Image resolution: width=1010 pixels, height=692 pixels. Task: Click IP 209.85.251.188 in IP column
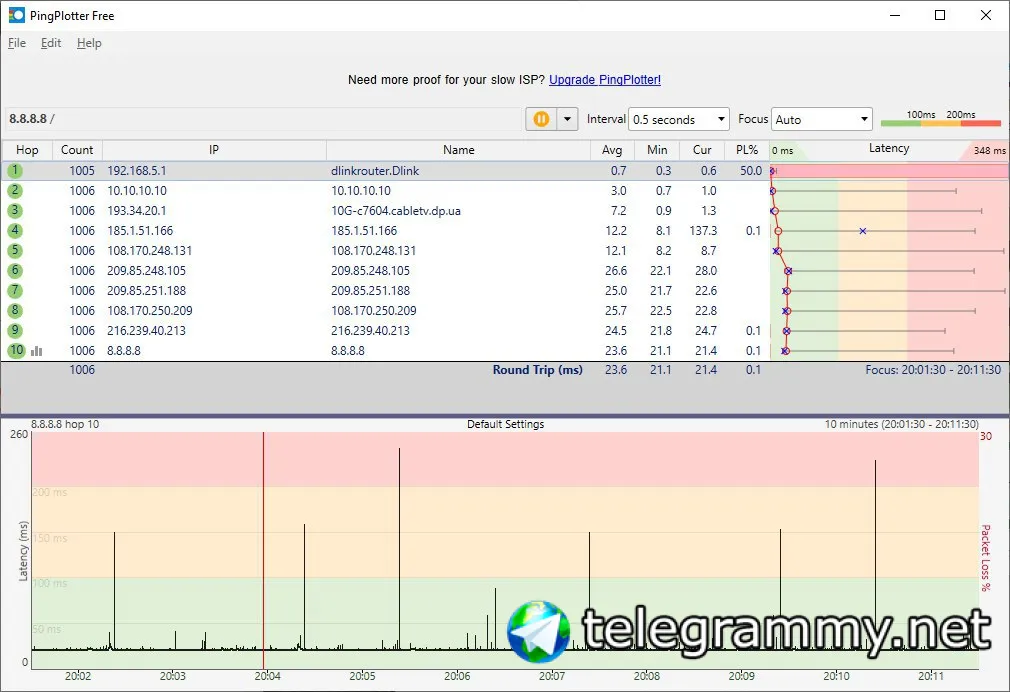[x=146, y=291]
